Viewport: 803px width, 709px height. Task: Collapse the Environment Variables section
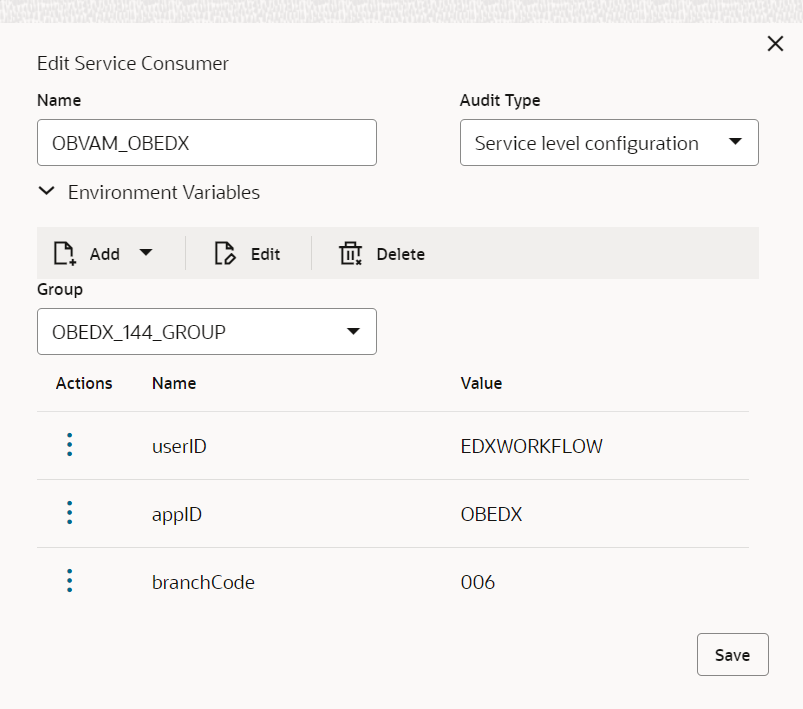tap(47, 192)
